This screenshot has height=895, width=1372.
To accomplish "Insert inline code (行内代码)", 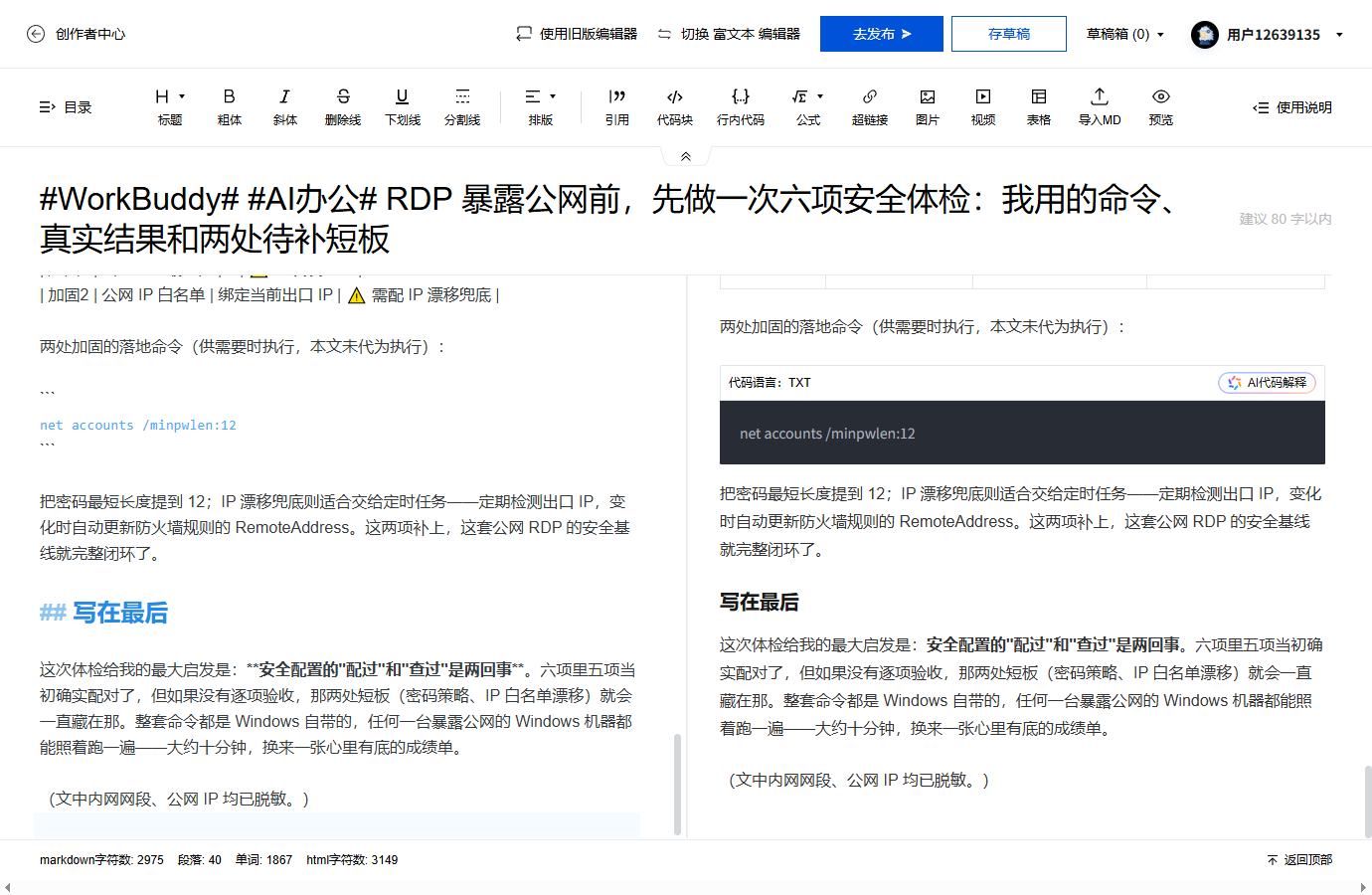I will [x=741, y=106].
